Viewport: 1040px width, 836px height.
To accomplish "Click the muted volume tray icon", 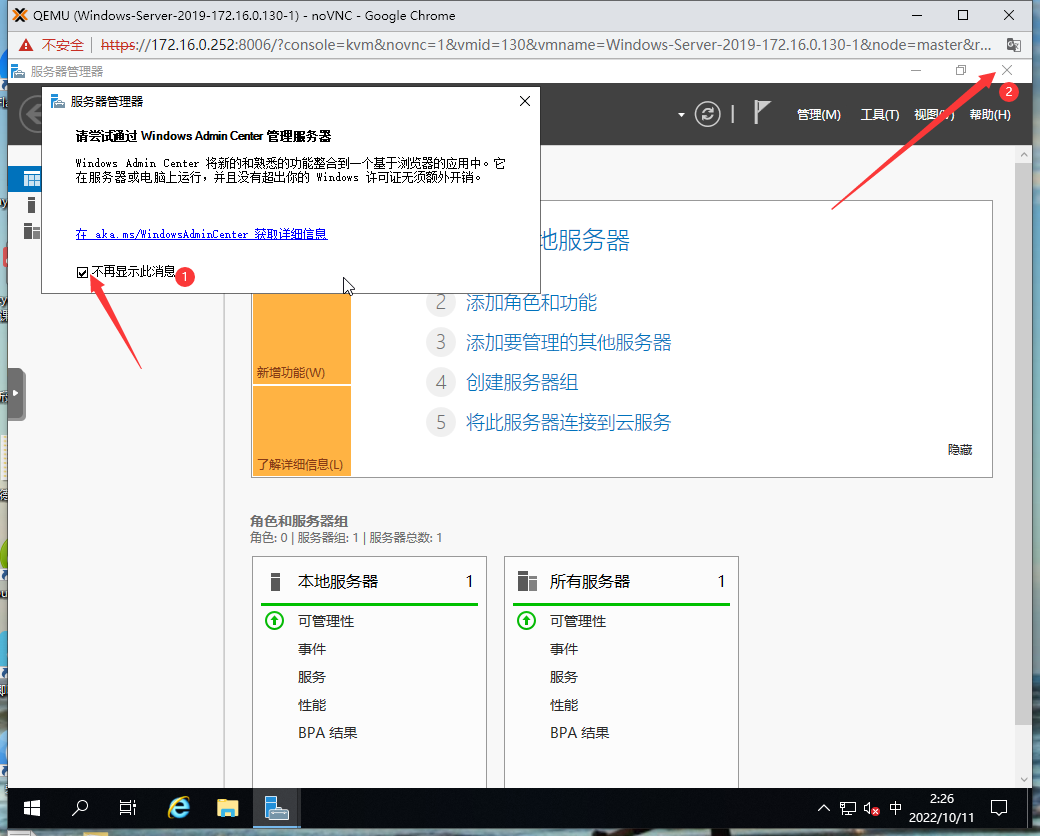I will click(871, 807).
